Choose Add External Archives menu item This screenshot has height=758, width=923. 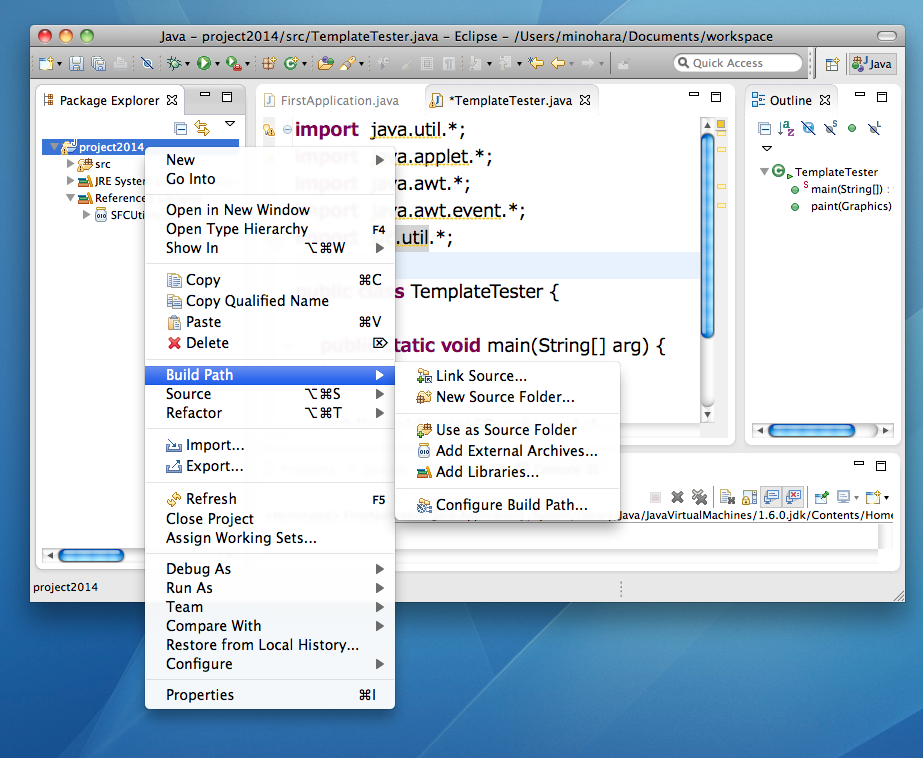click(516, 451)
